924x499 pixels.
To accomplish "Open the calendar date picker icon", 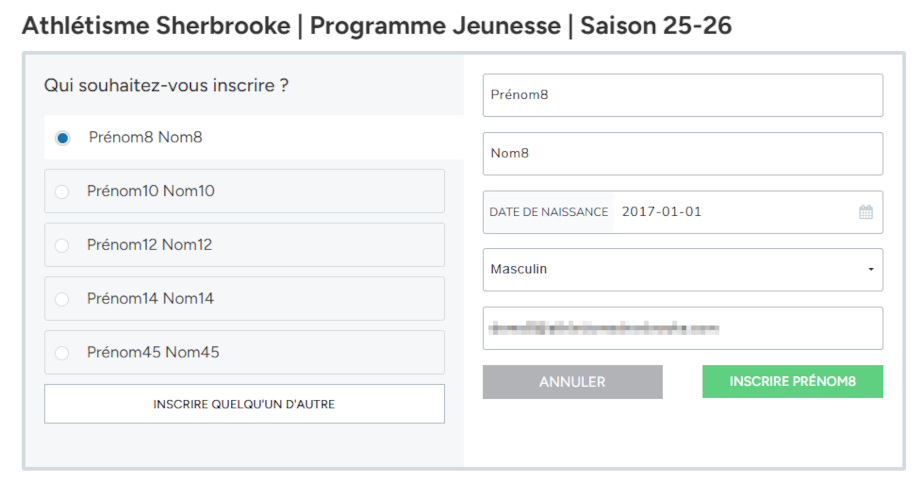I will click(865, 212).
